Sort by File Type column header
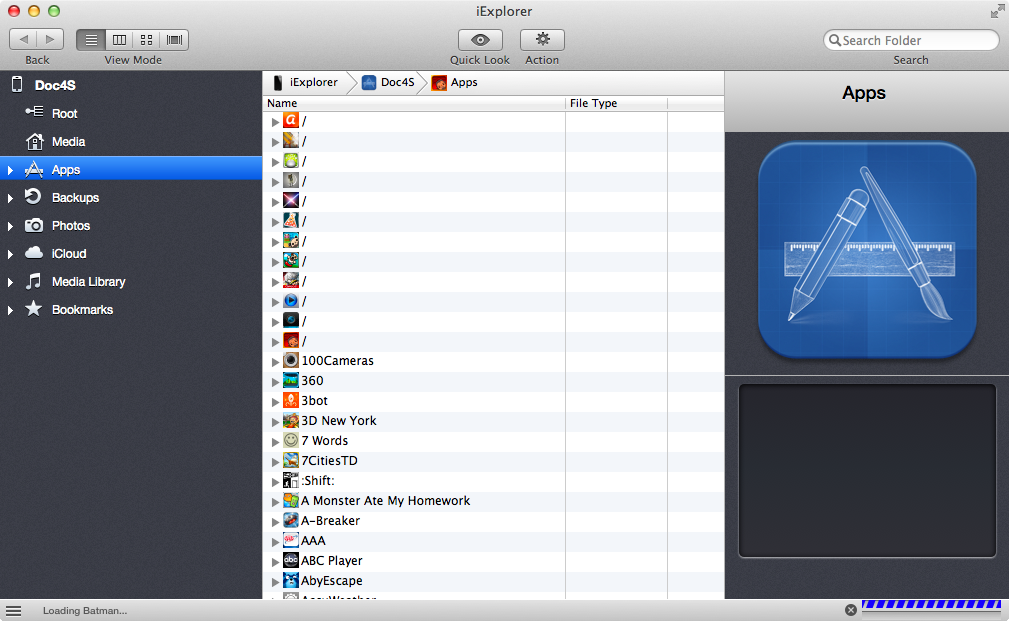 click(615, 103)
